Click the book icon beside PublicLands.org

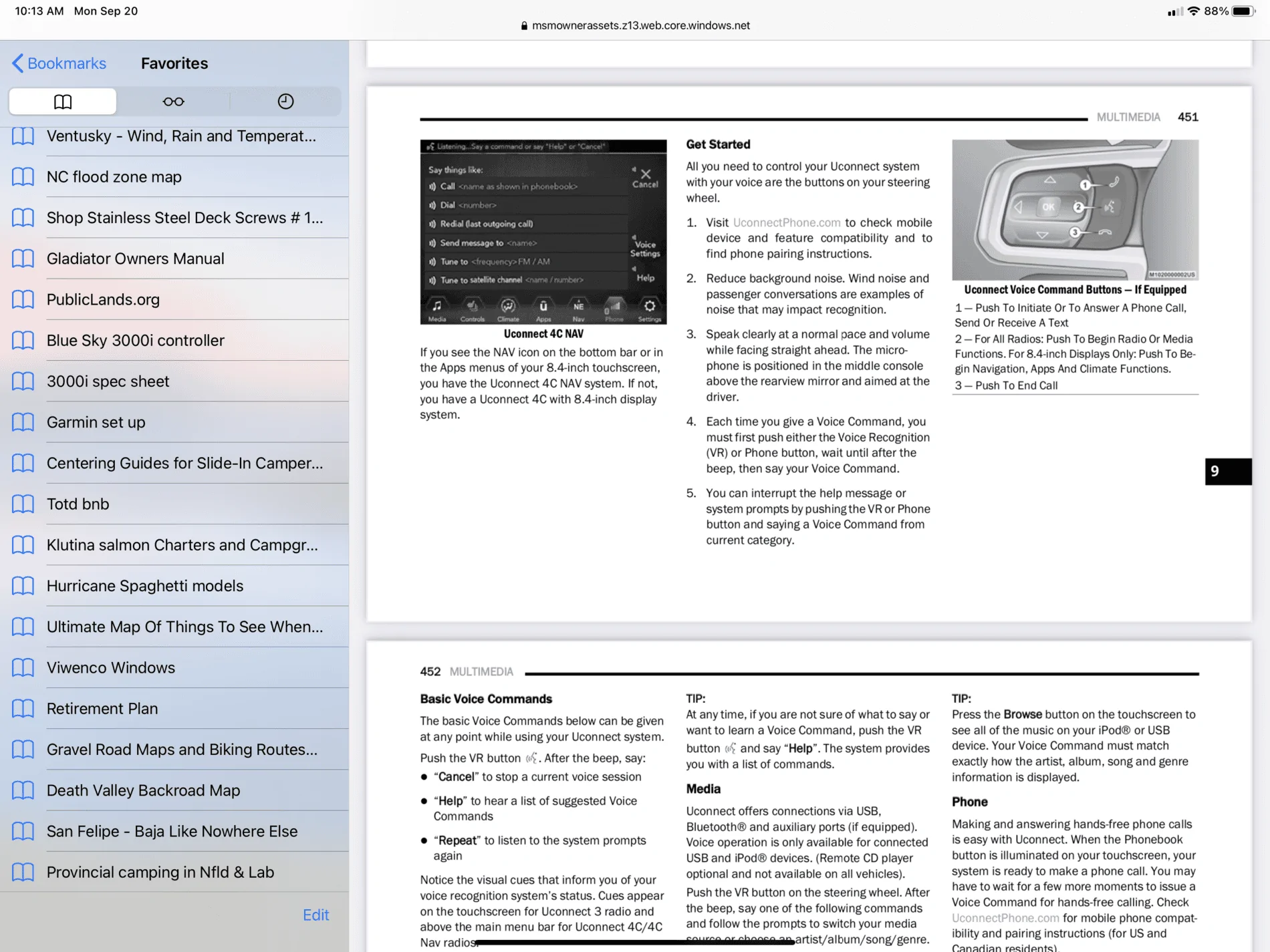(23, 299)
